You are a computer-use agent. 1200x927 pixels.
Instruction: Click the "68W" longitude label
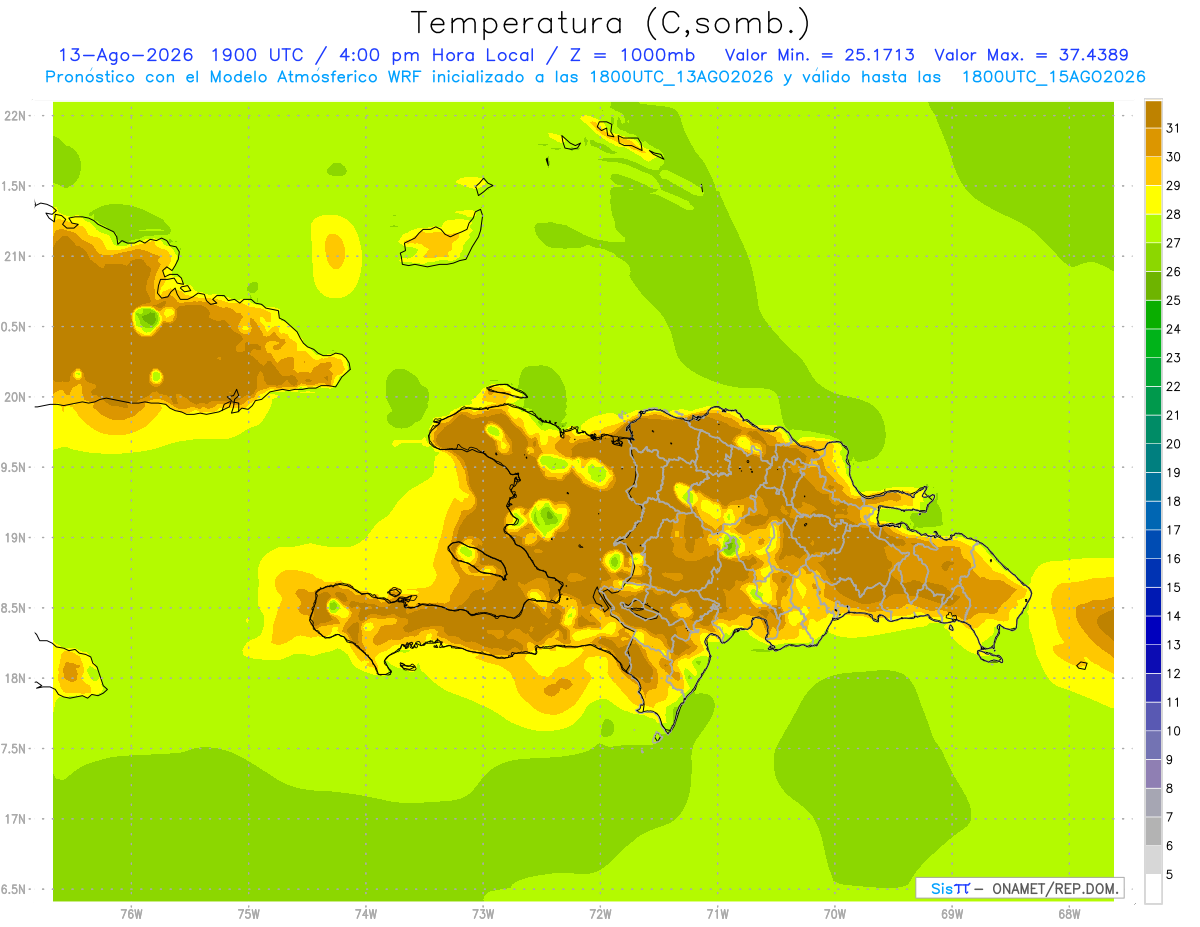[x=1069, y=914]
